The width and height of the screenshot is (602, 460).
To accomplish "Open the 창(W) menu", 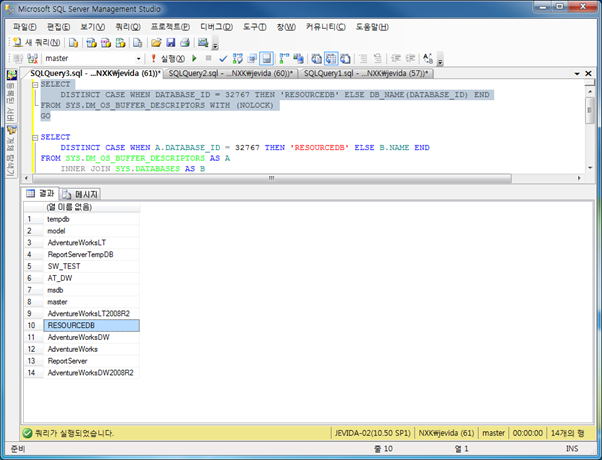I will point(286,27).
